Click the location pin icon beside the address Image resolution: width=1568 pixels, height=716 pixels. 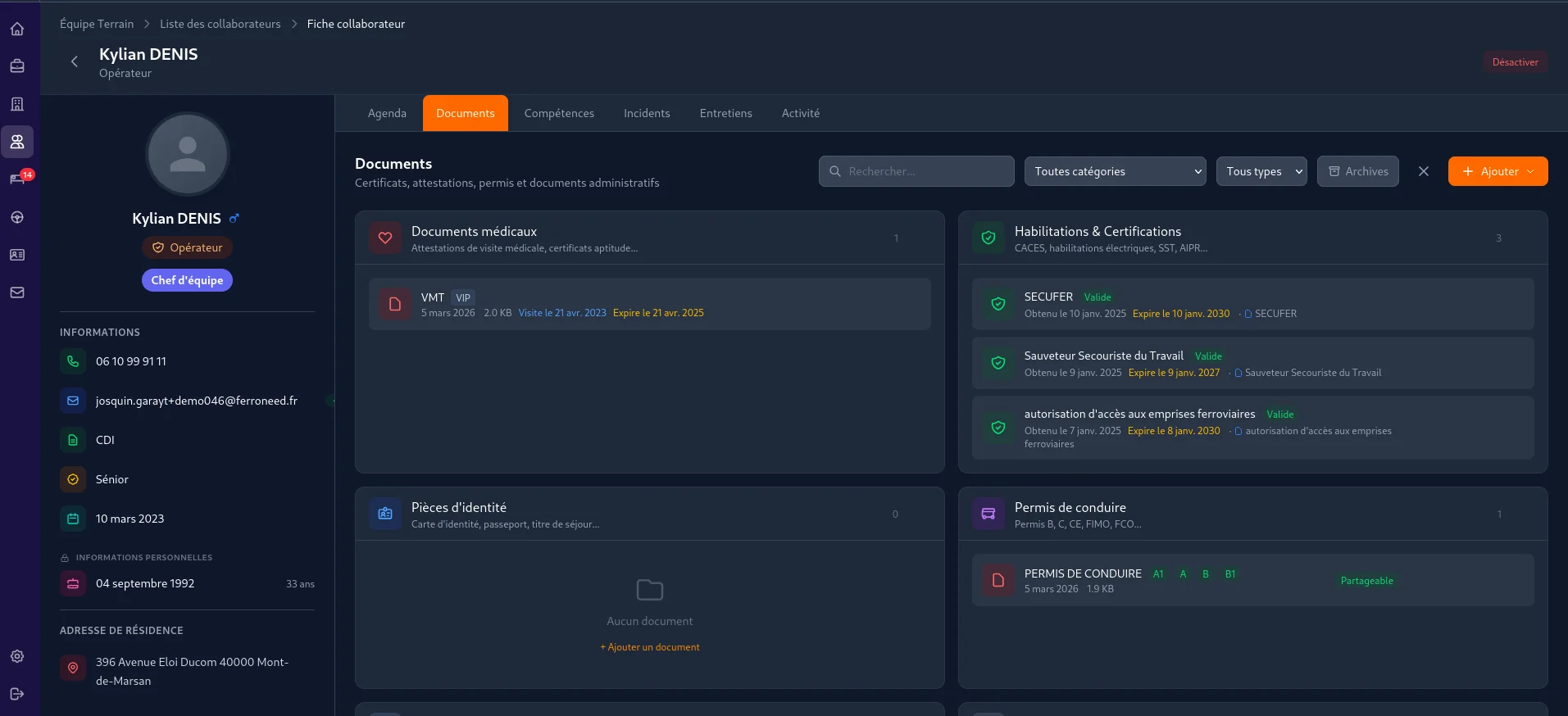[73, 668]
